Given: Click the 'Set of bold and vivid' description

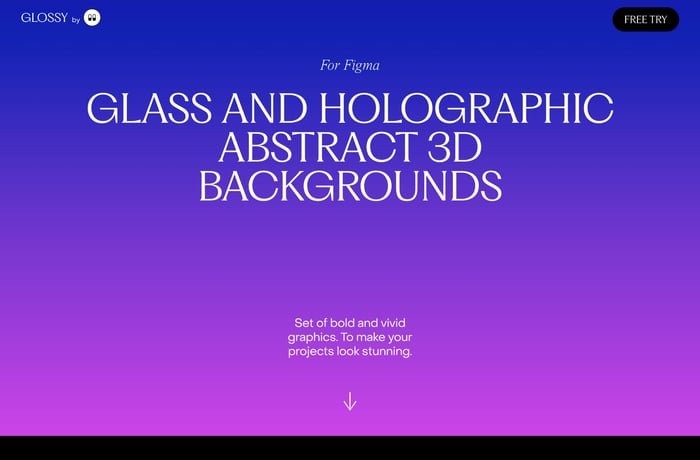Looking at the screenshot, I should click(350, 337).
